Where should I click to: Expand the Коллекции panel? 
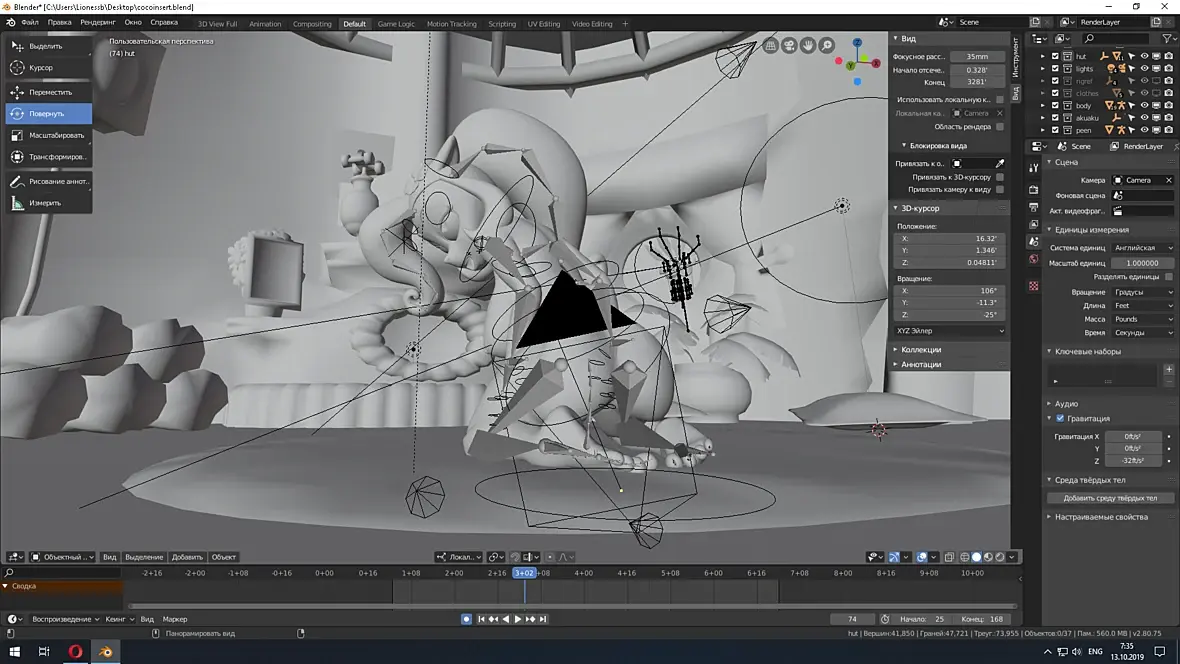point(921,350)
